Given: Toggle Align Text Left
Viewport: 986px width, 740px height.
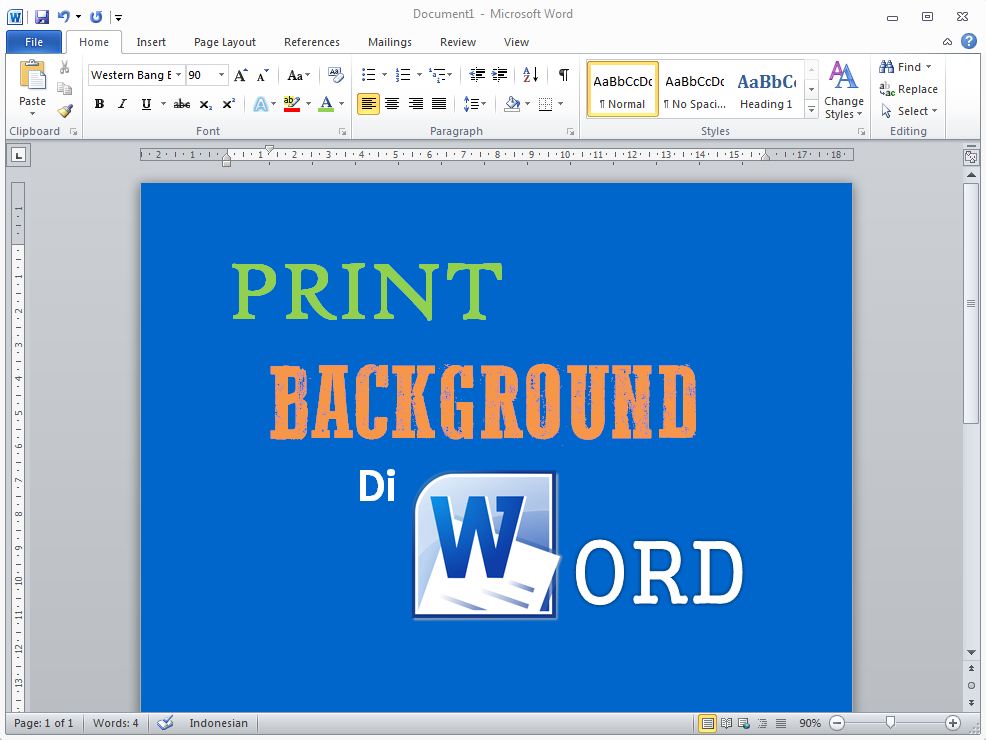Looking at the screenshot, I should pyautogui.click(x=368, y=104).
